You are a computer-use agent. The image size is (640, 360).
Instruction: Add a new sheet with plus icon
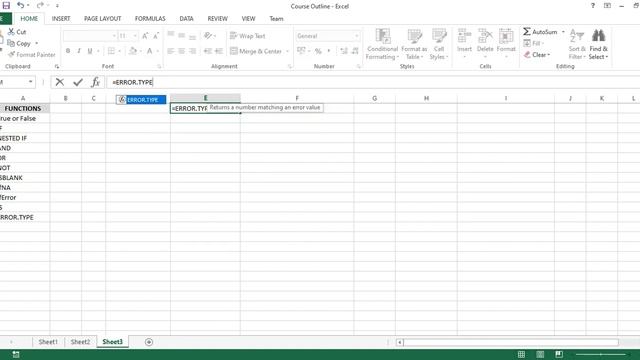(149, 342)
